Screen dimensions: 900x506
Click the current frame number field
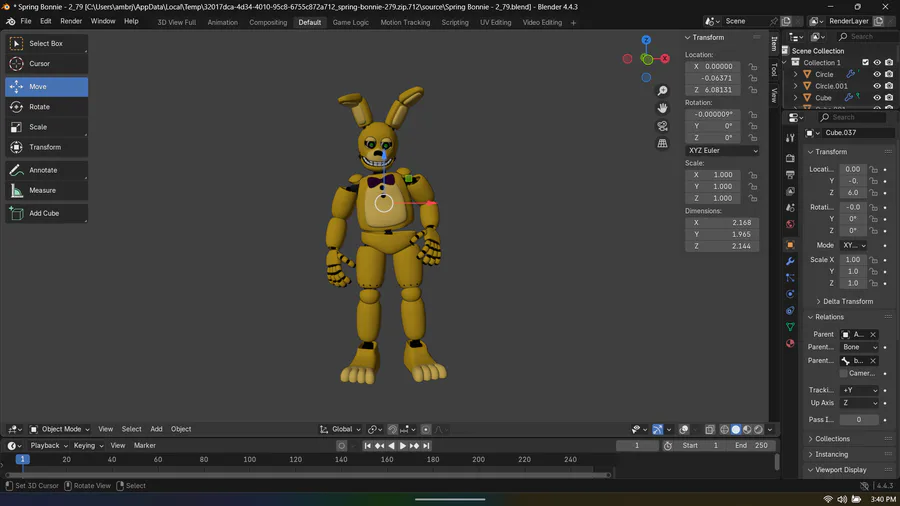tap(637, 446)
